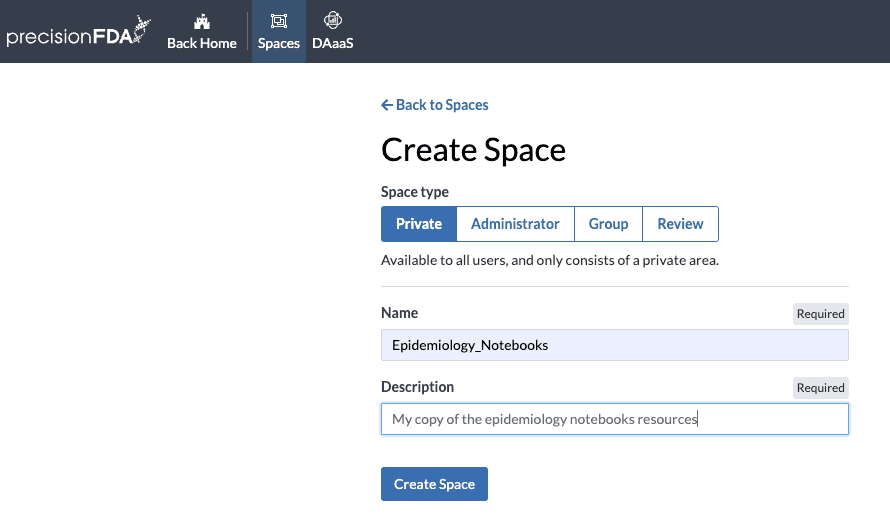The width and height of the screenshot is (890, 523).
Task: Click into the Description text field
Action: pos(614,419)
